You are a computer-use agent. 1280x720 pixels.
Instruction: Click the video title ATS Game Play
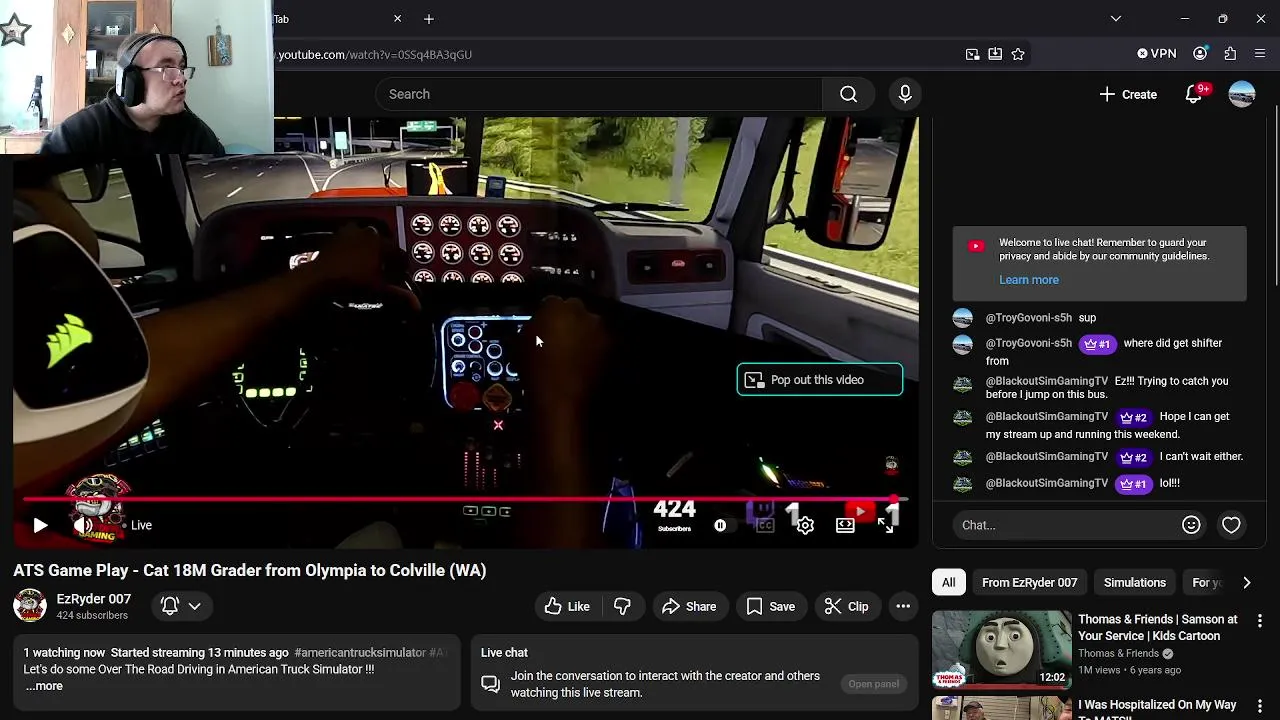click(x=250, y=570)
